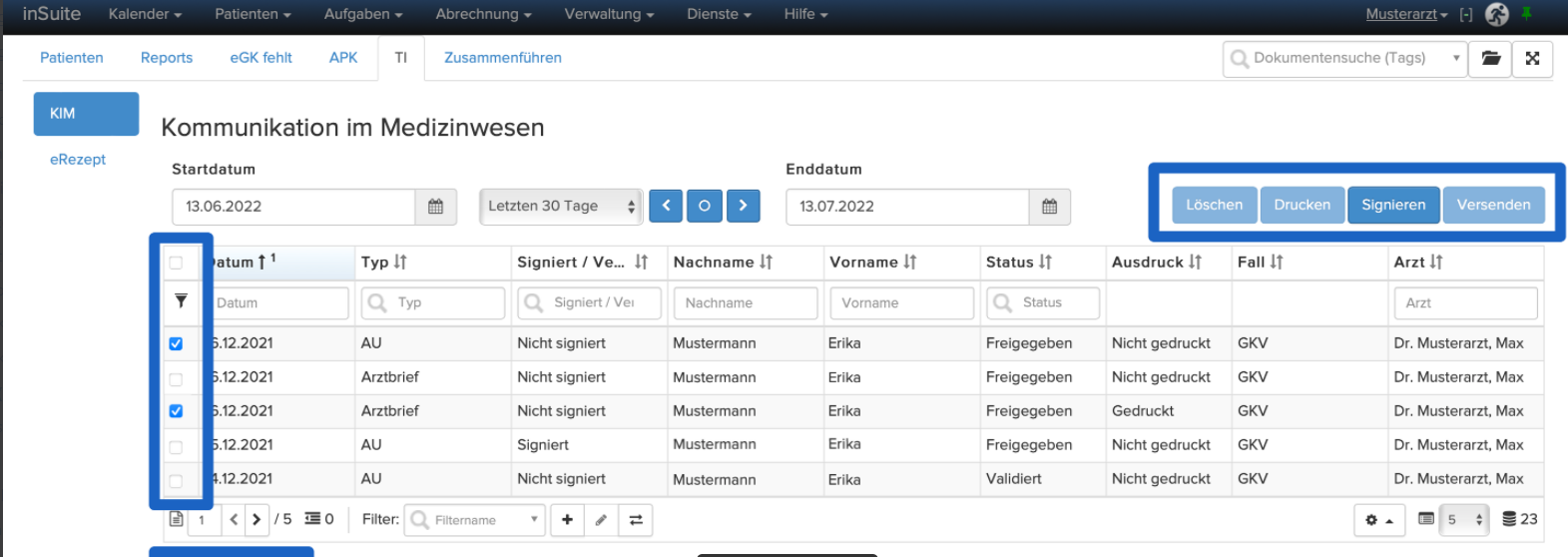Open the Musterarzt user dropdown
1568x557 pixels.
(x=1406, y=14)
